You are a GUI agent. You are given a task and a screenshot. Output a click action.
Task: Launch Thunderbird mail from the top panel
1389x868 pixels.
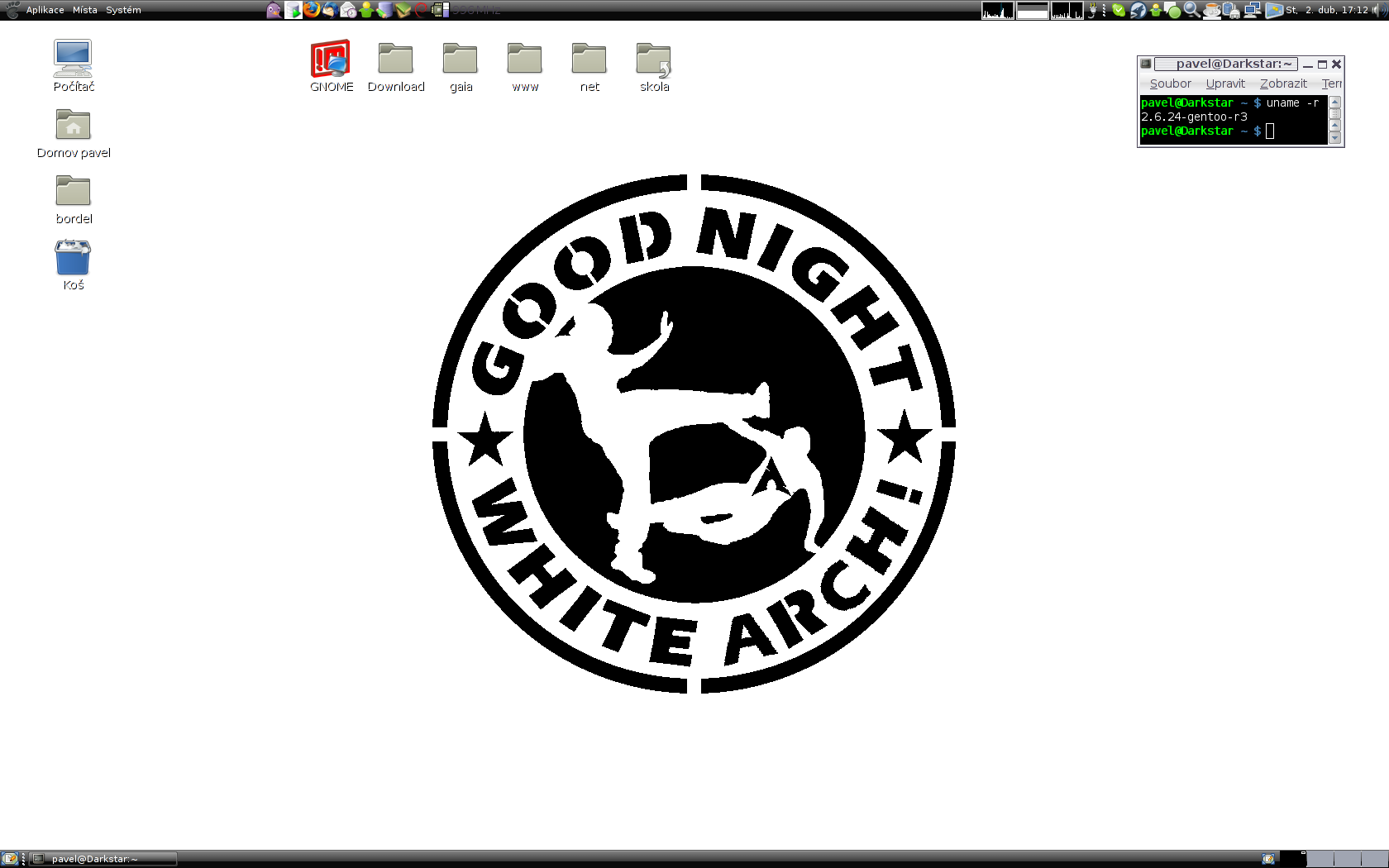pyautogui.click(x=329, y=10)
